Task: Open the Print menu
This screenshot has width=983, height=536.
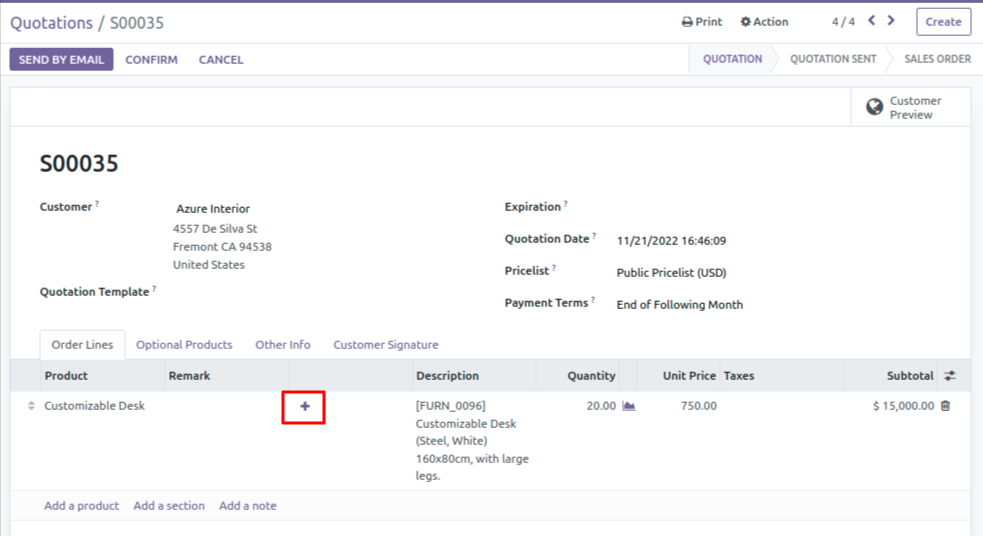Action: click(702, 22)
